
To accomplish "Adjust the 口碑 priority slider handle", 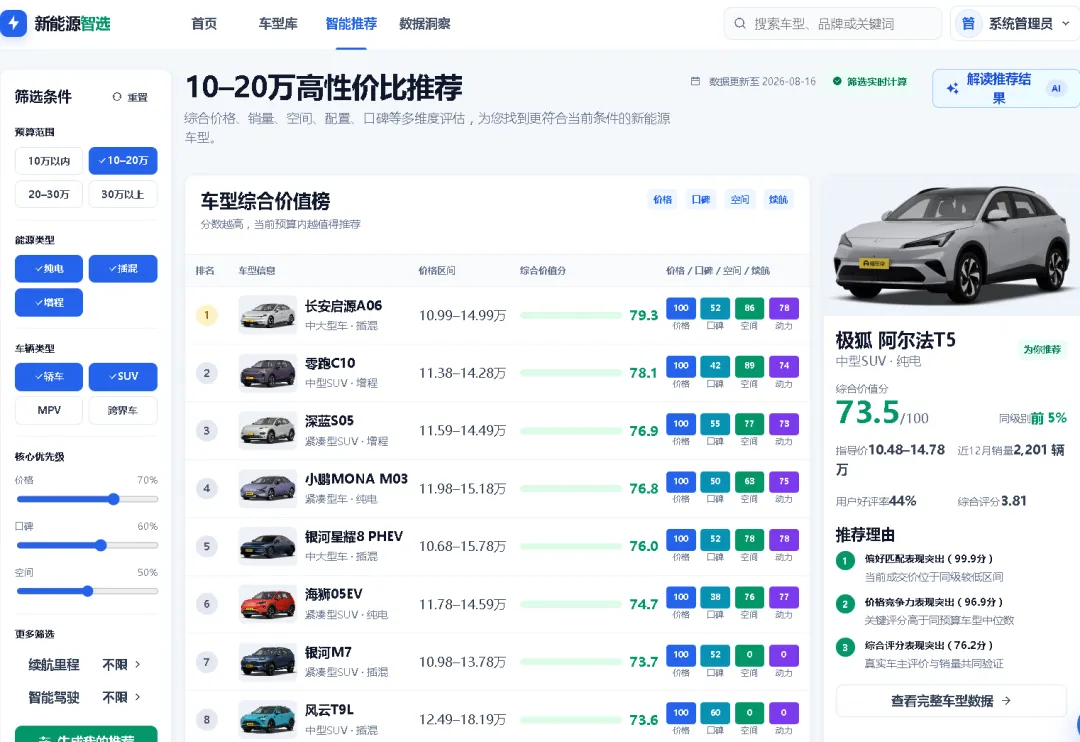I will coord(101,546).
